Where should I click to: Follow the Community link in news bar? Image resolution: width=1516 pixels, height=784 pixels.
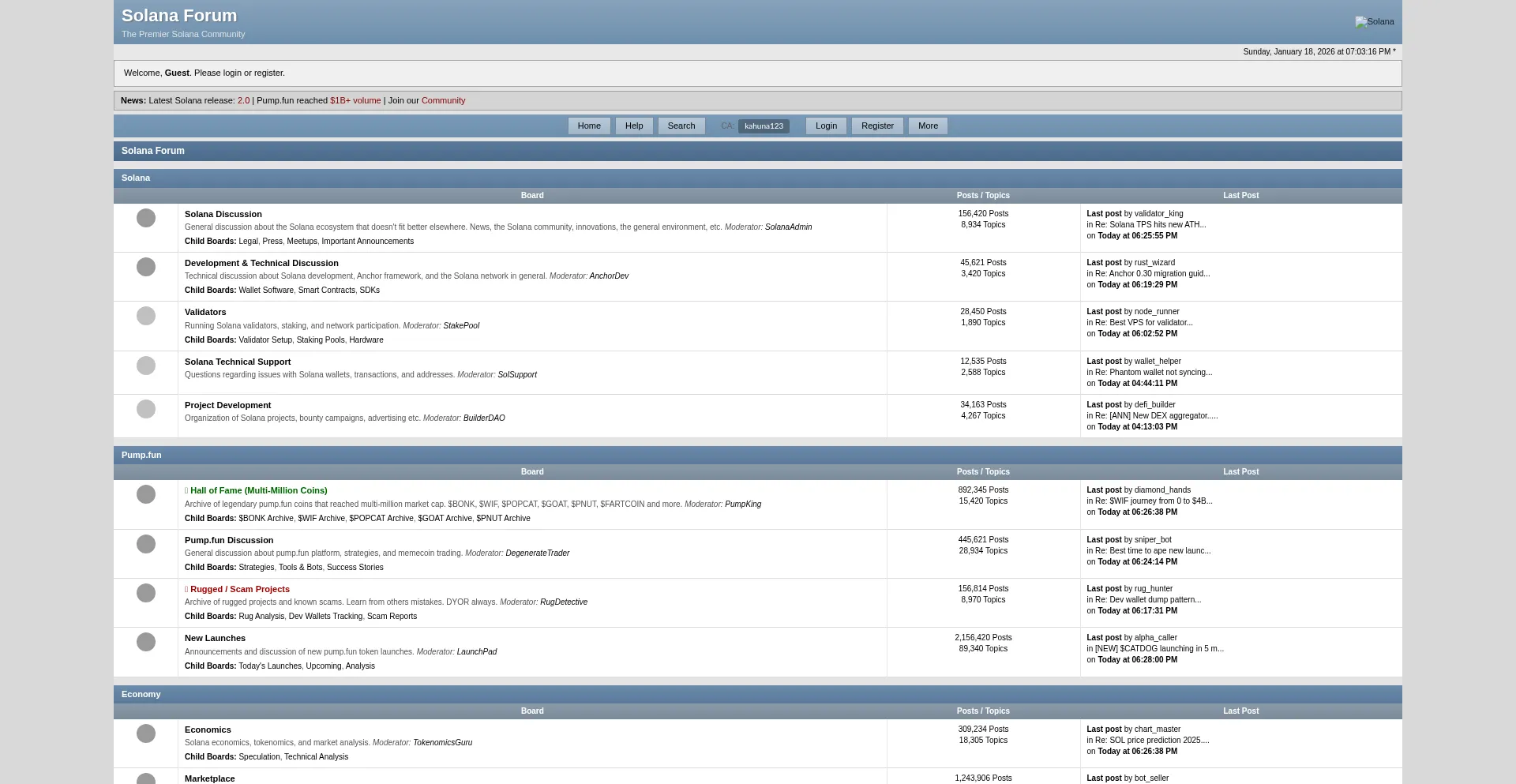443,100
